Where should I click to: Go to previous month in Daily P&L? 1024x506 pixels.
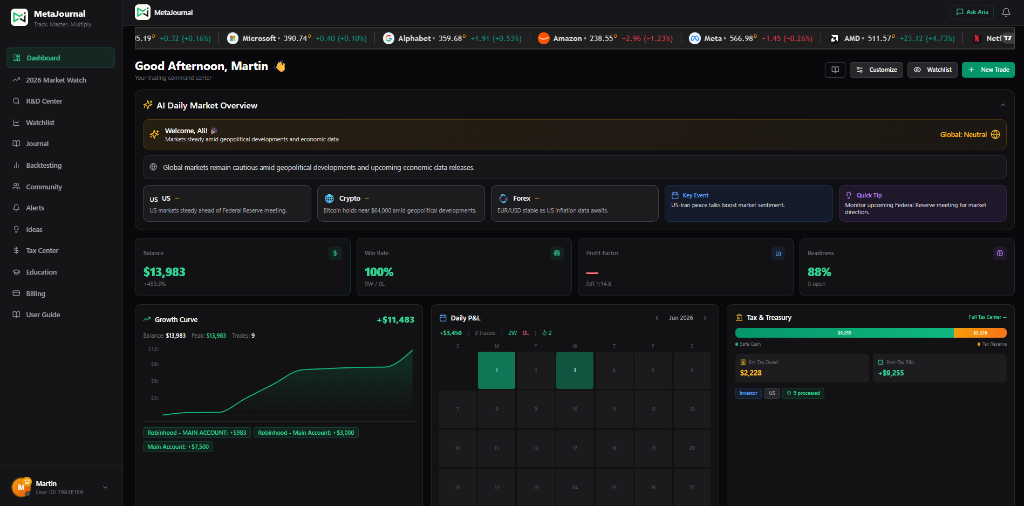coord(657,318)
